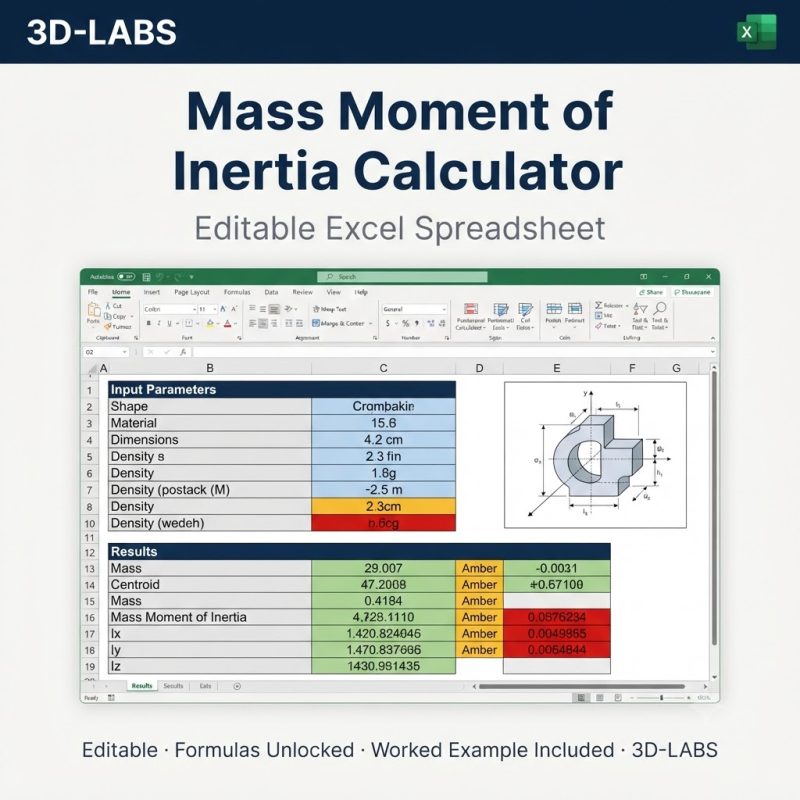Select the Results sheet tab
800x800 pixels.
click(x=142, y=686)
